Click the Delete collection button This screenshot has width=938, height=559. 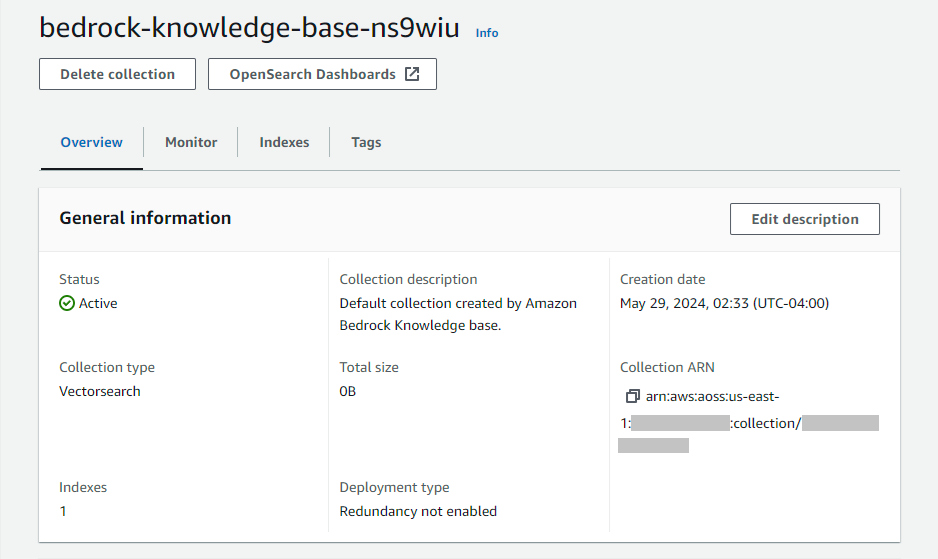coord(117,74)
